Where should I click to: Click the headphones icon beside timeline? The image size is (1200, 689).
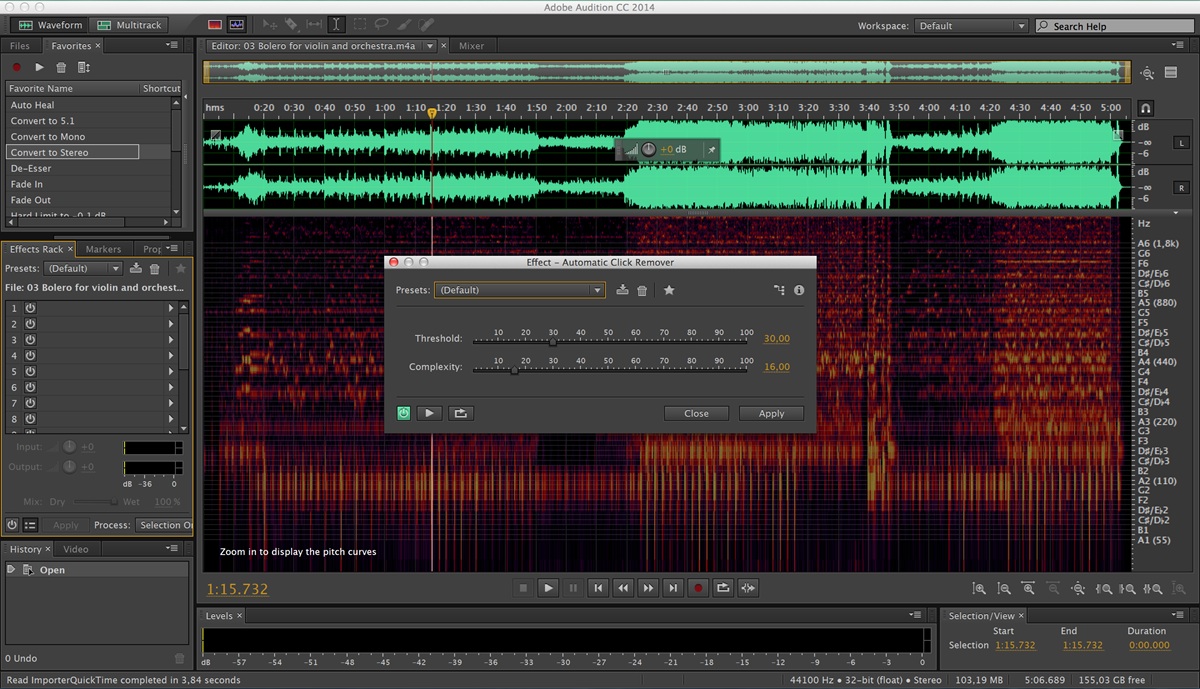pos(1146,108)
